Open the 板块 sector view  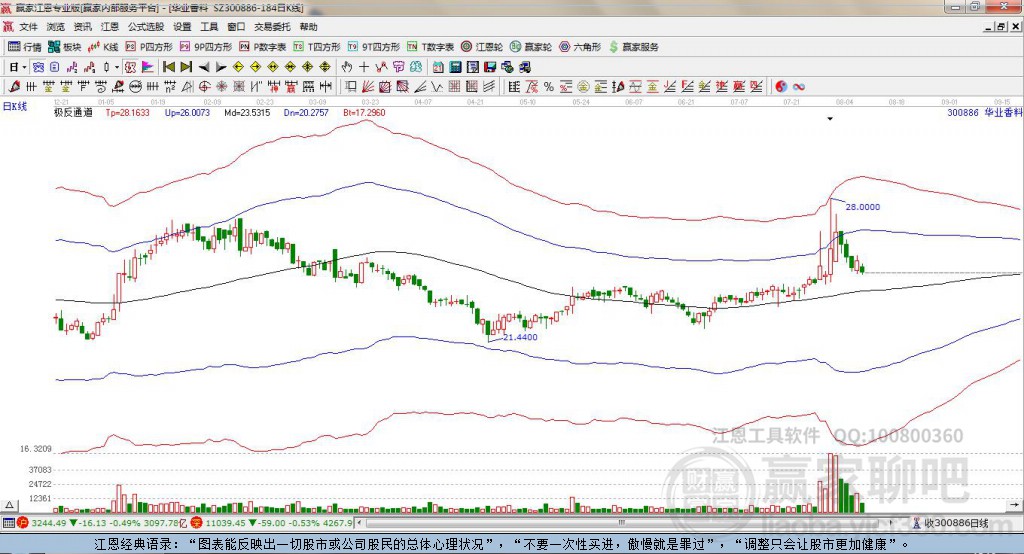coord(65,47)
